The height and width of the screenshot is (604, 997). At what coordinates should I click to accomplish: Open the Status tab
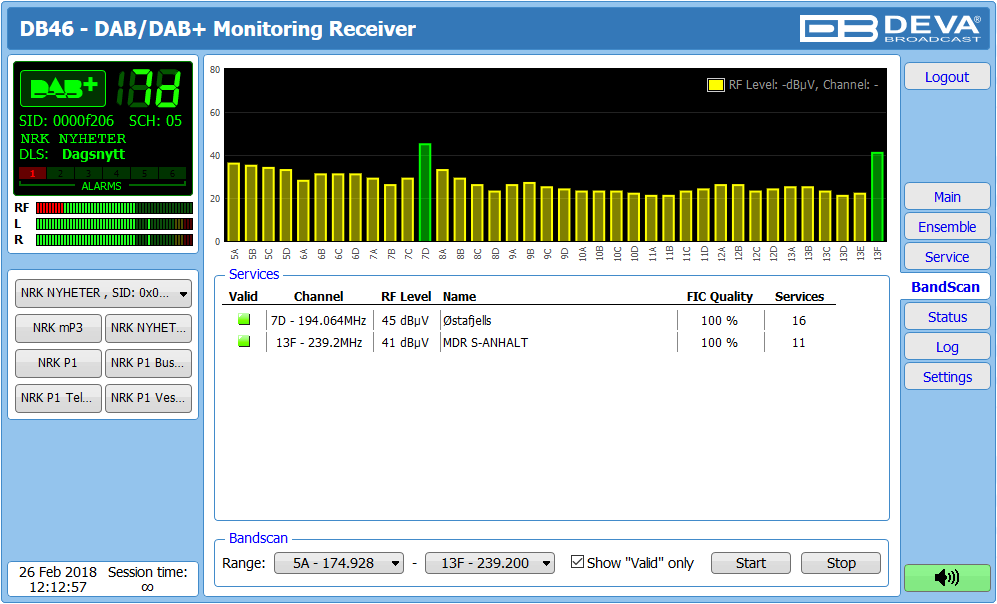pos(946,317)
